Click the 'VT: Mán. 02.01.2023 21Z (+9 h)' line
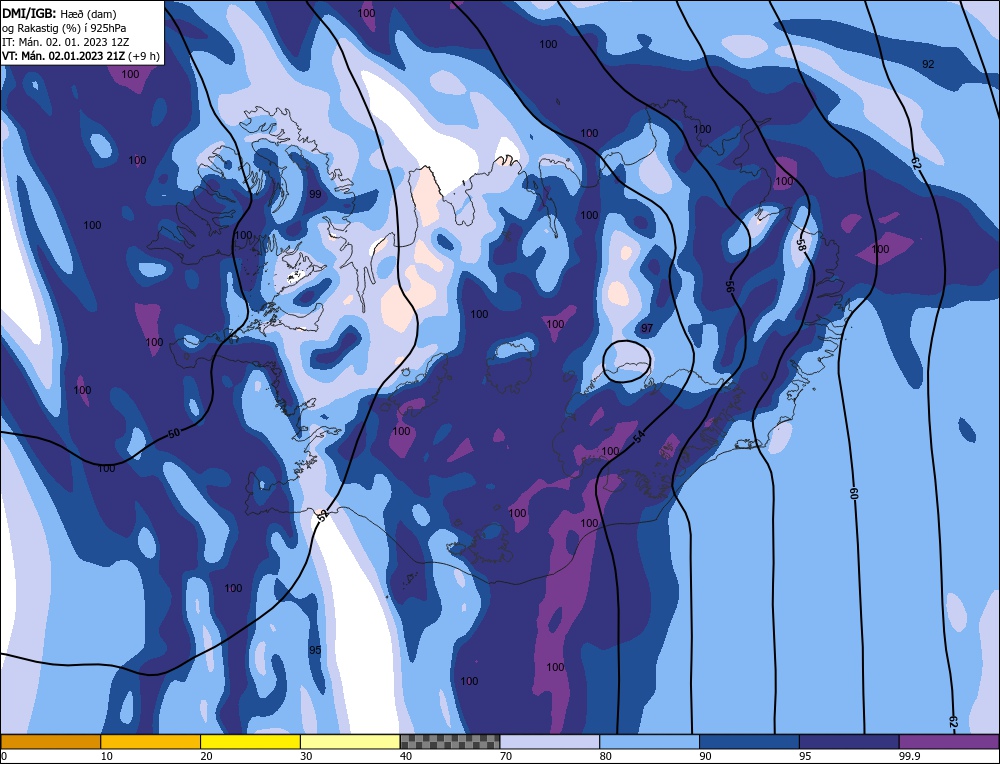1000x764 pixels. point(81,56)
